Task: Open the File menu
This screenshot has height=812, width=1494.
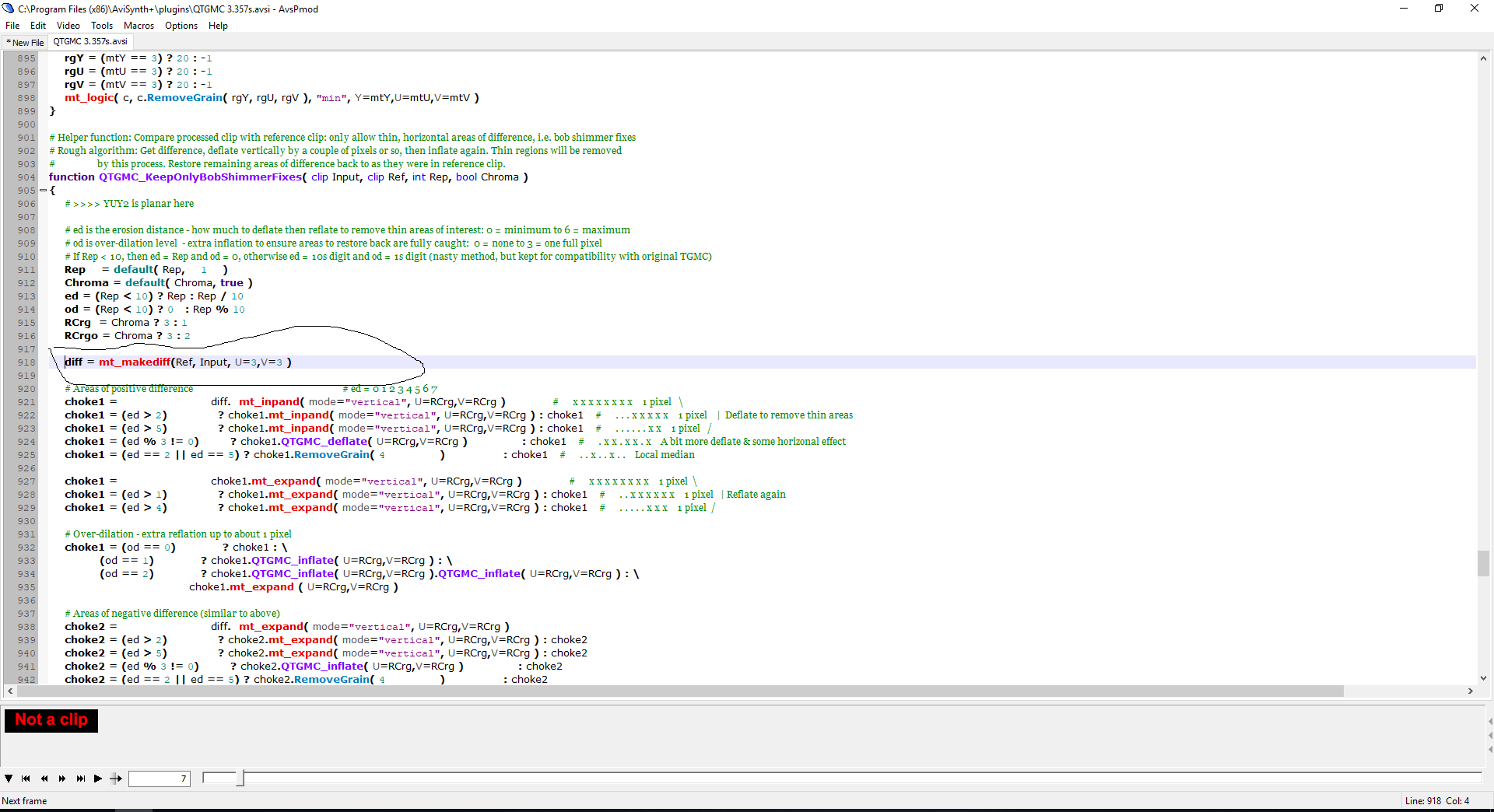Action: [12, 26]
